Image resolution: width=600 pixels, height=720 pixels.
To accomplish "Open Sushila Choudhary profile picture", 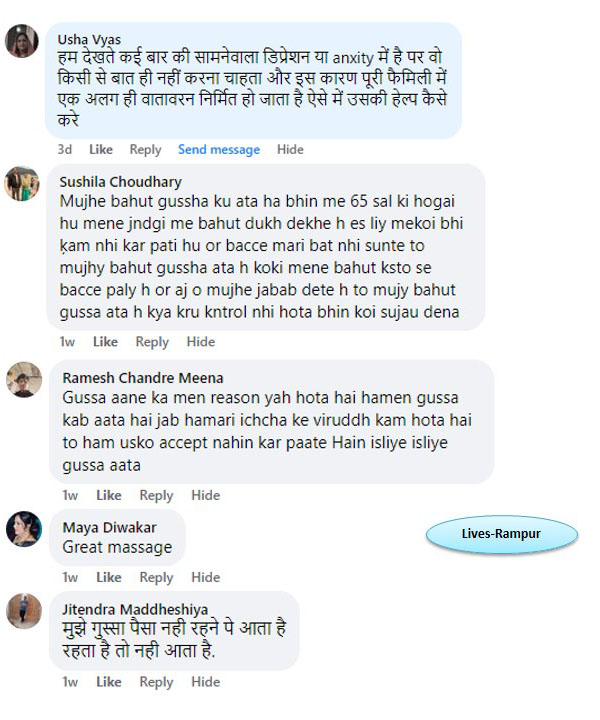I will [22, 184].
